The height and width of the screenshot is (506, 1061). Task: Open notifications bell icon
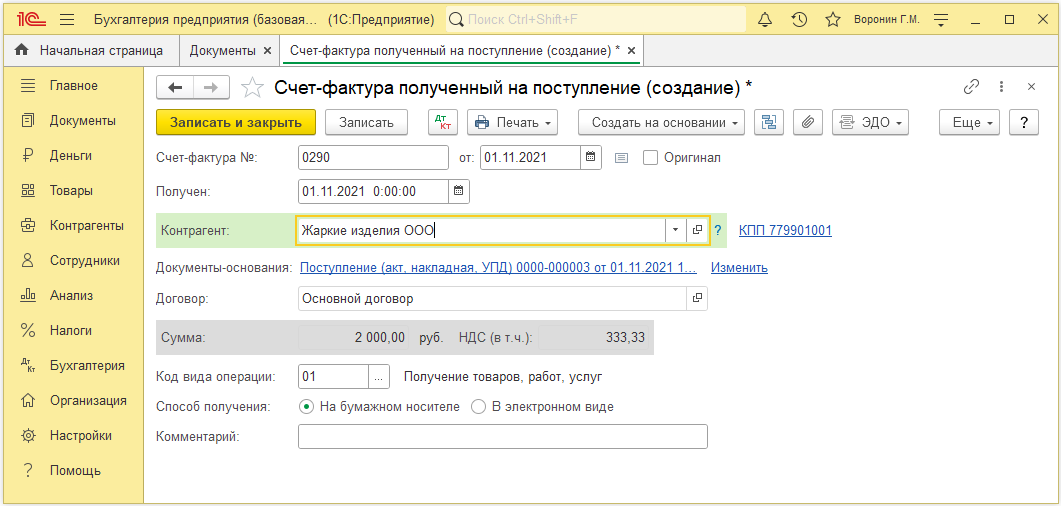[765, 20]
